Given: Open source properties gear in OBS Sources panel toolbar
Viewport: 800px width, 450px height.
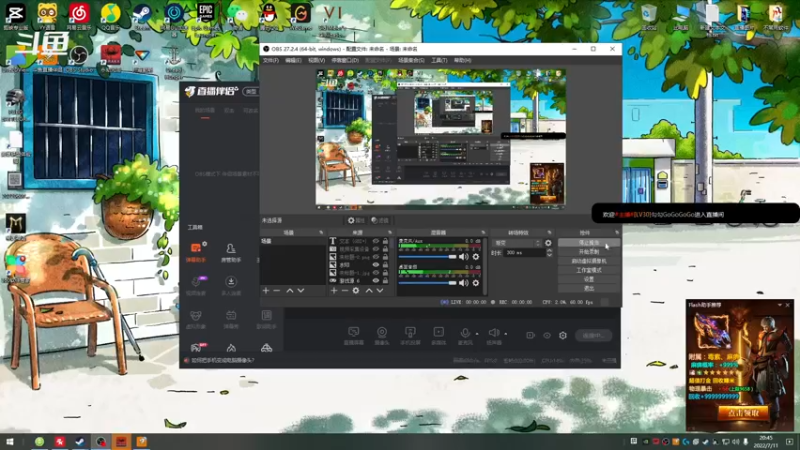Looking at the screenshot, I should click(356, 290).
